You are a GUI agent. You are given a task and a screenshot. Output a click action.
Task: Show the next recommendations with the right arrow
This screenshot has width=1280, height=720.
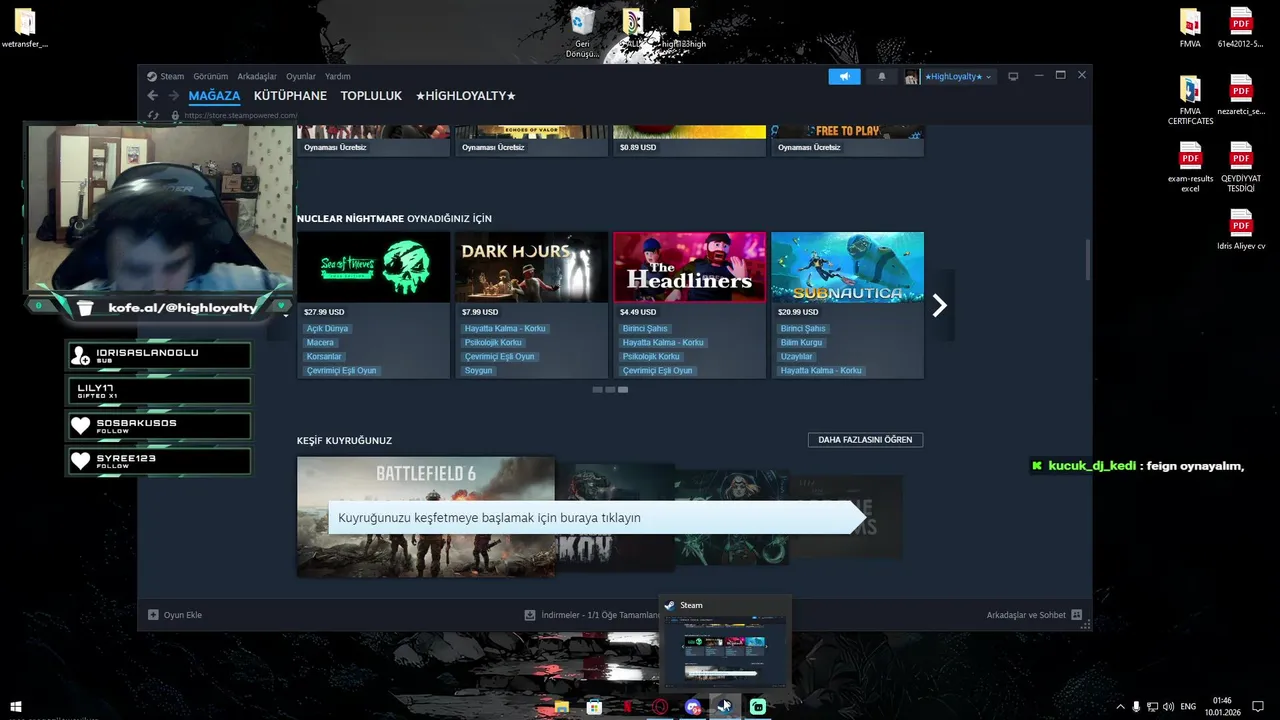[x=940, y=306]
